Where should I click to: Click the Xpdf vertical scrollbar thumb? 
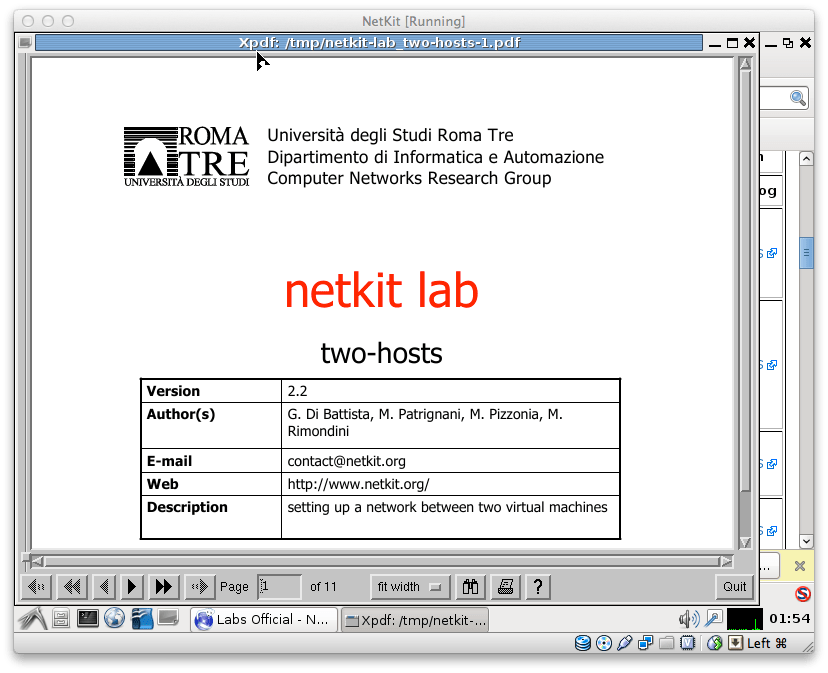[x=745, y=281]
